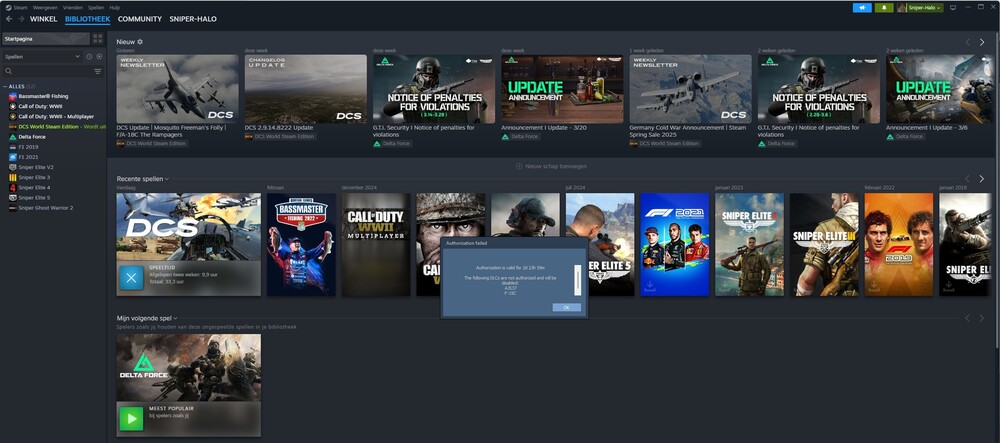Stop DCS with the blue X button
The image size is (1000, 443).
tap(131, 279)
